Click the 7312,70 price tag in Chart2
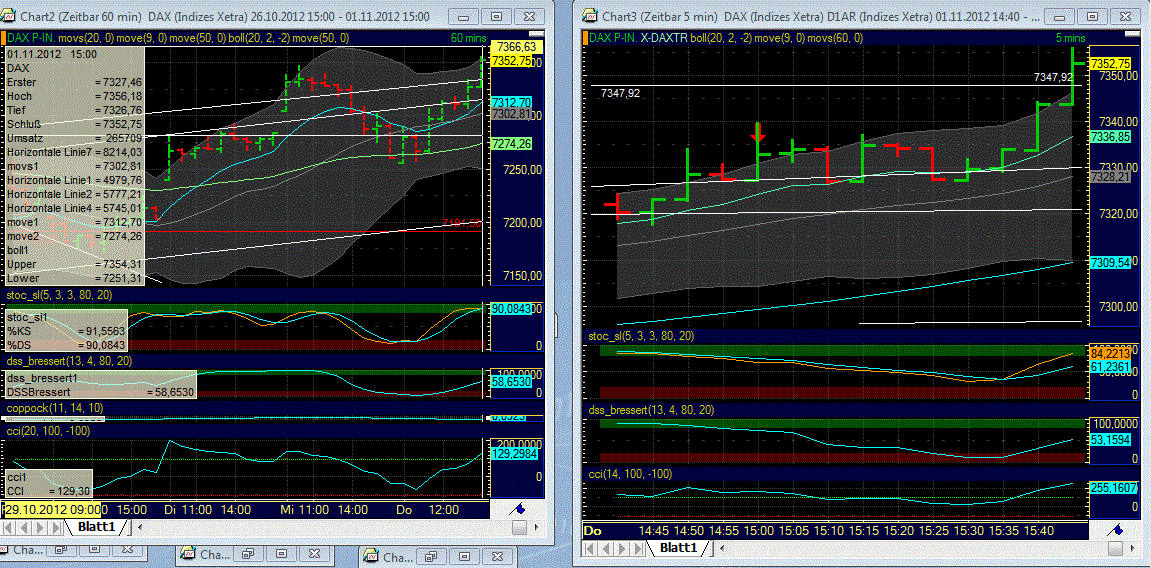The width and height of the screenshot is (1151, 568). click(512, 102)
